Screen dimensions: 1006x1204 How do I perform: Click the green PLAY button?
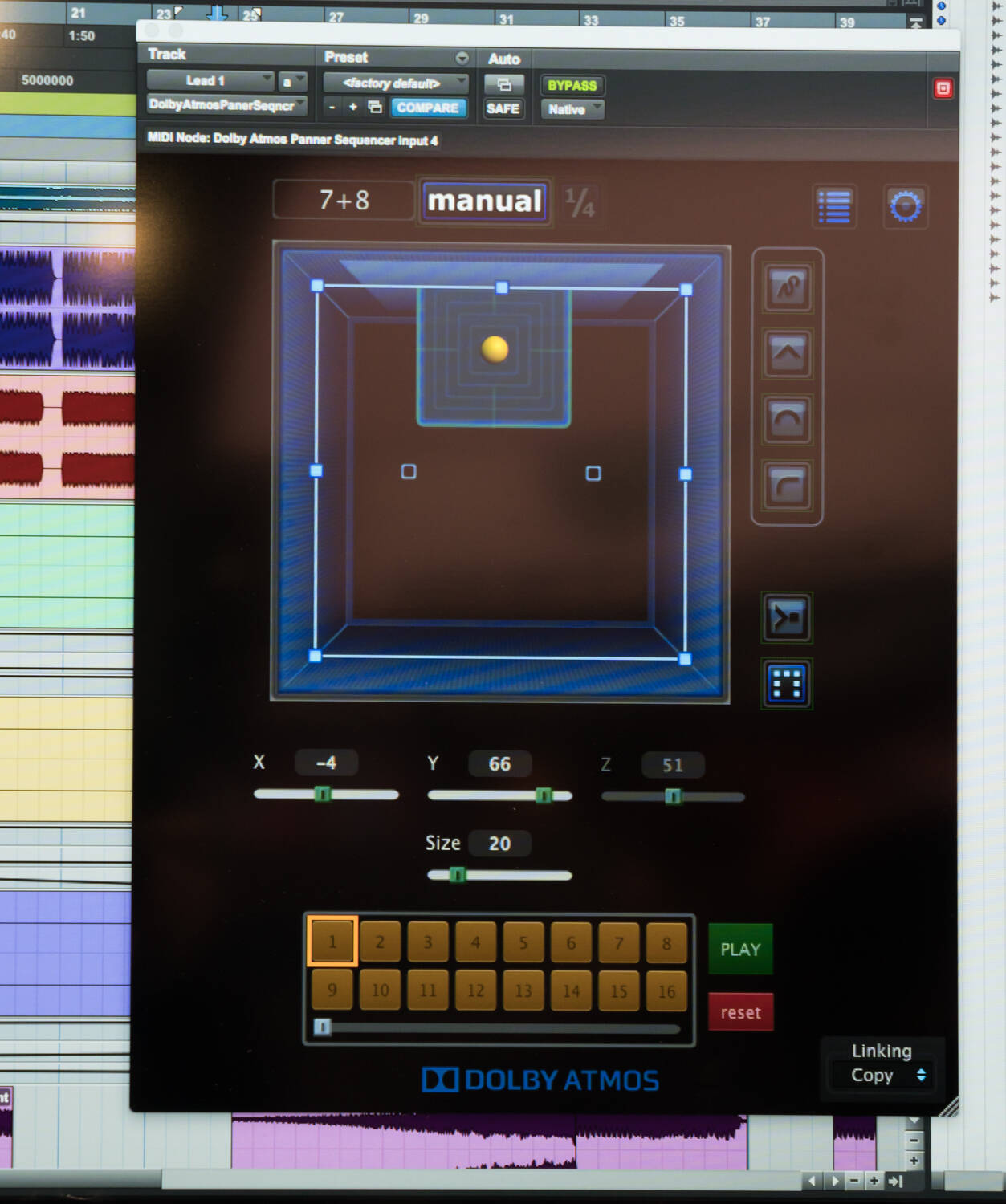tap(740, 950)
